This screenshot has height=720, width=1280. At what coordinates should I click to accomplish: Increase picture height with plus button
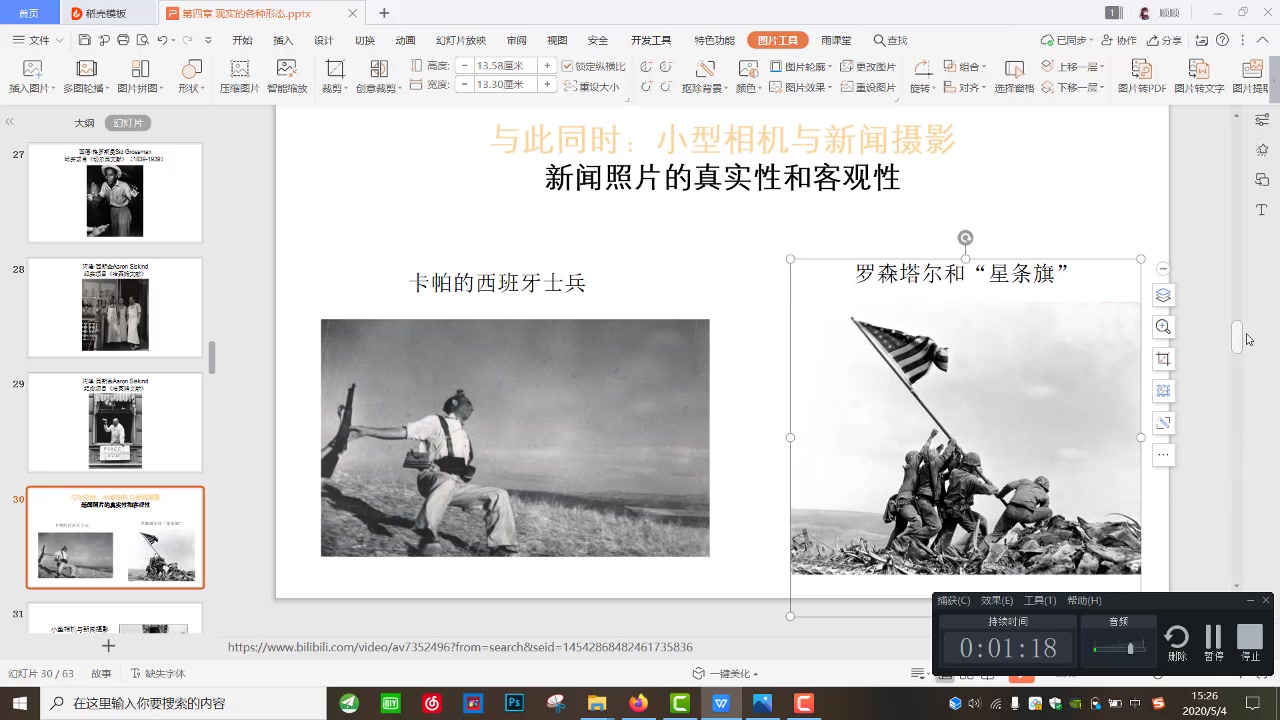tap(547, 65)
